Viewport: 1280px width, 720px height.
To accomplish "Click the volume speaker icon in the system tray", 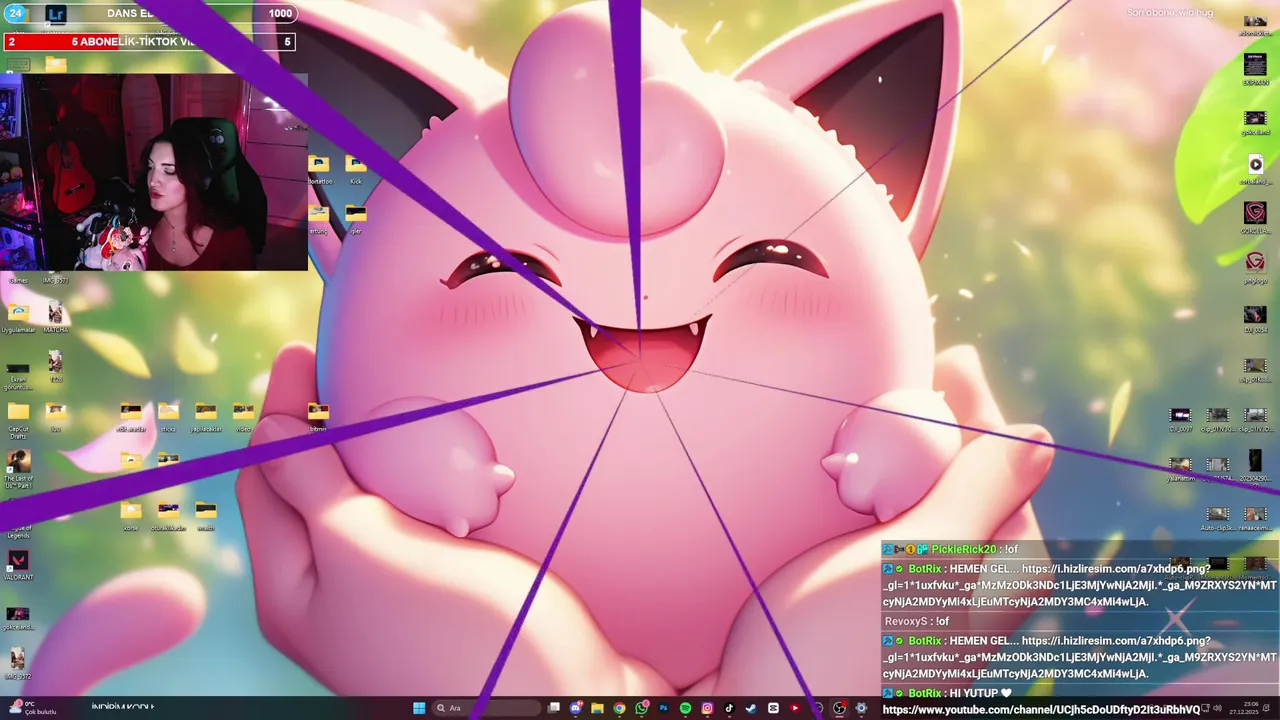I will (1217, 708).
